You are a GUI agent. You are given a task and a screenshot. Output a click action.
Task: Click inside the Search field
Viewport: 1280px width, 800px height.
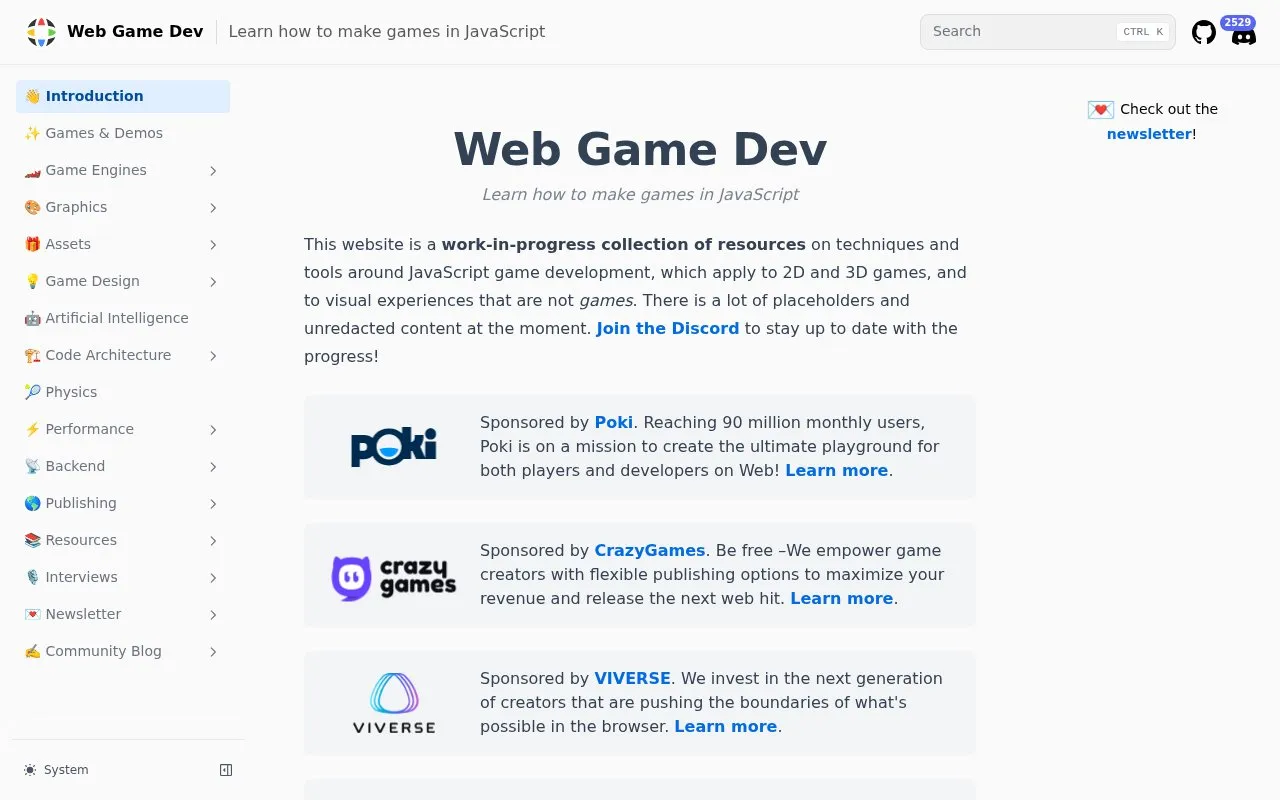tap(1047, 32)
